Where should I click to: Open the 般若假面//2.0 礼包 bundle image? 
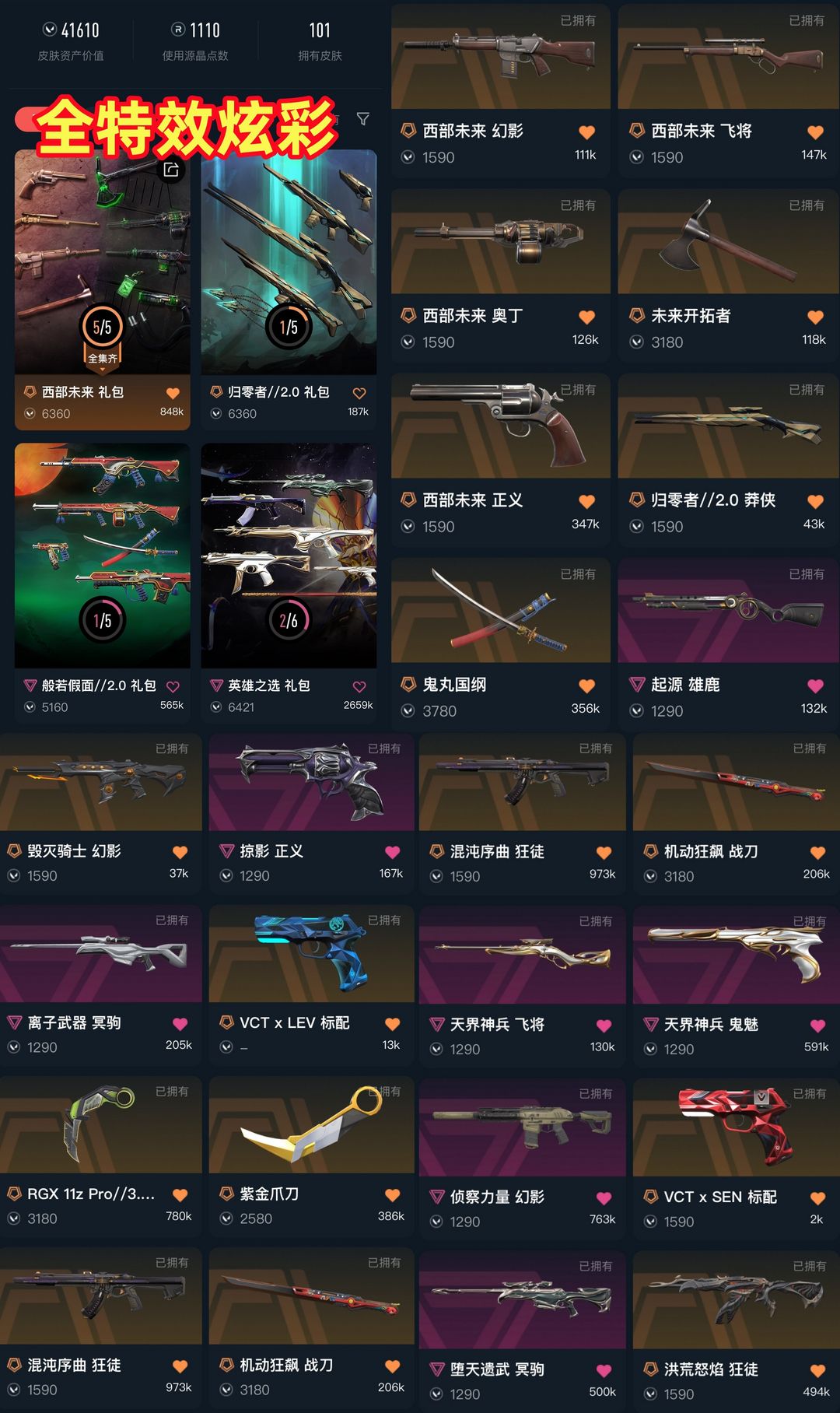click(x=102, y=555)
